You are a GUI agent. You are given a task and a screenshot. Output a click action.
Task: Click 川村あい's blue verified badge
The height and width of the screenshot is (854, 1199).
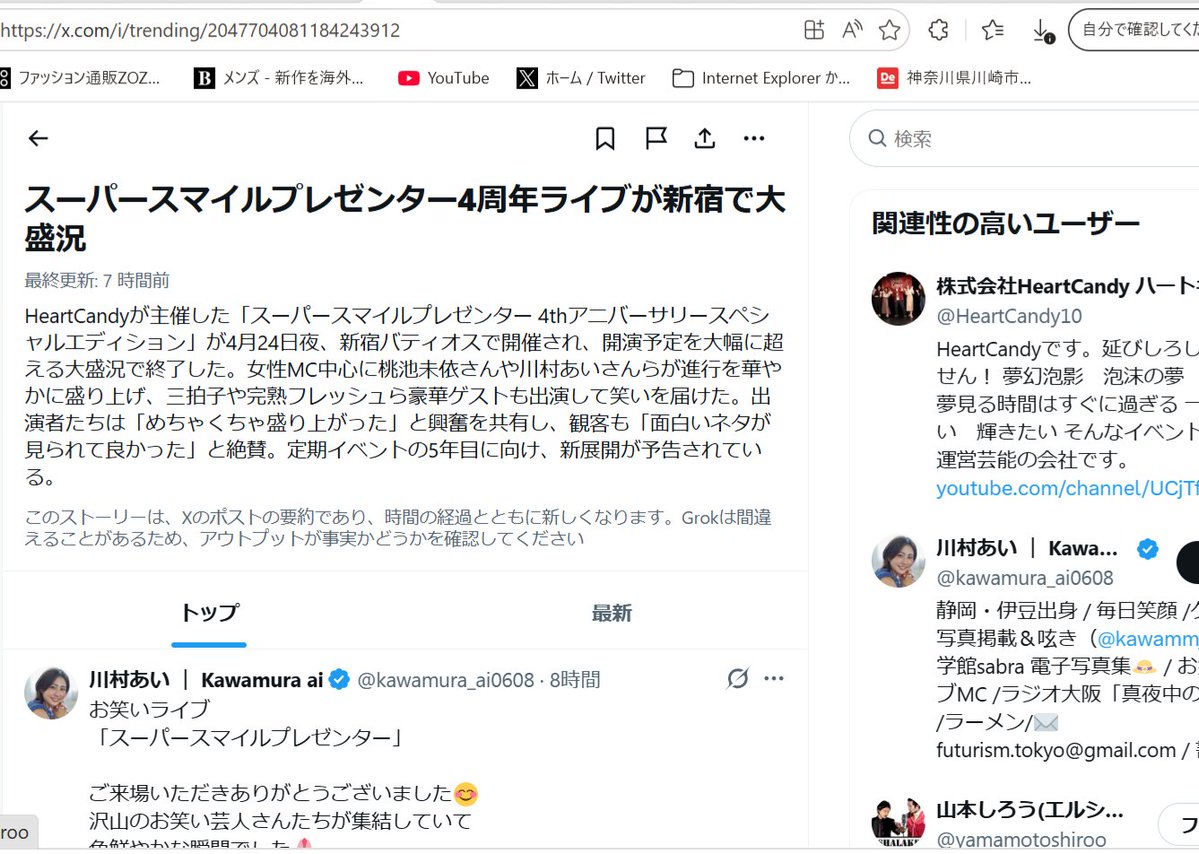pyautogui.click(x=339, y=678)
